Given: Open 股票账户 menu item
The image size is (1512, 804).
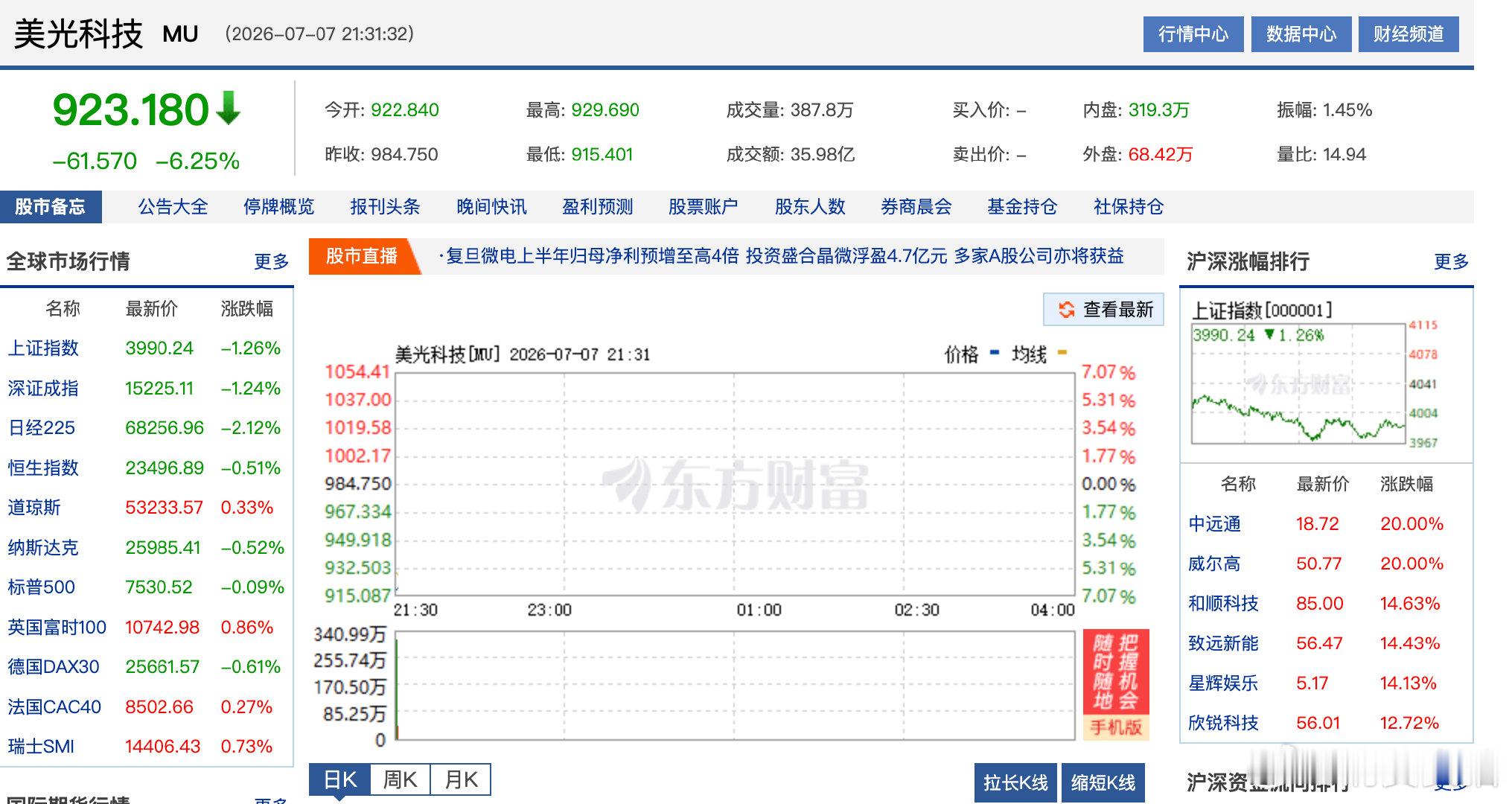Looking at the screenshot, I should click(704, 207).
